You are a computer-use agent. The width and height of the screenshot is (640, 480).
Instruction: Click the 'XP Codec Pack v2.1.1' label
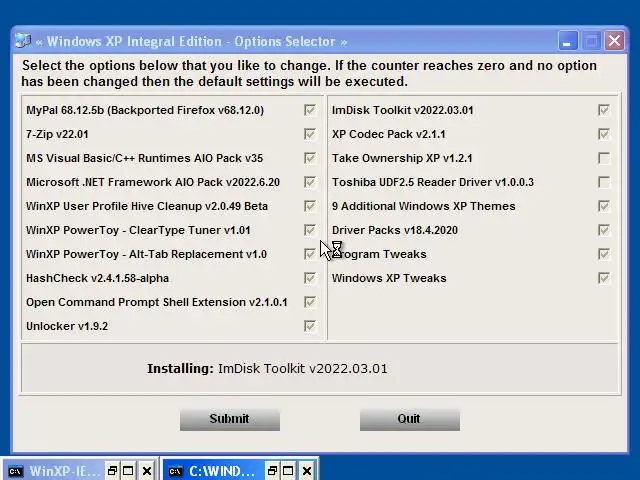tap(389, 134)
